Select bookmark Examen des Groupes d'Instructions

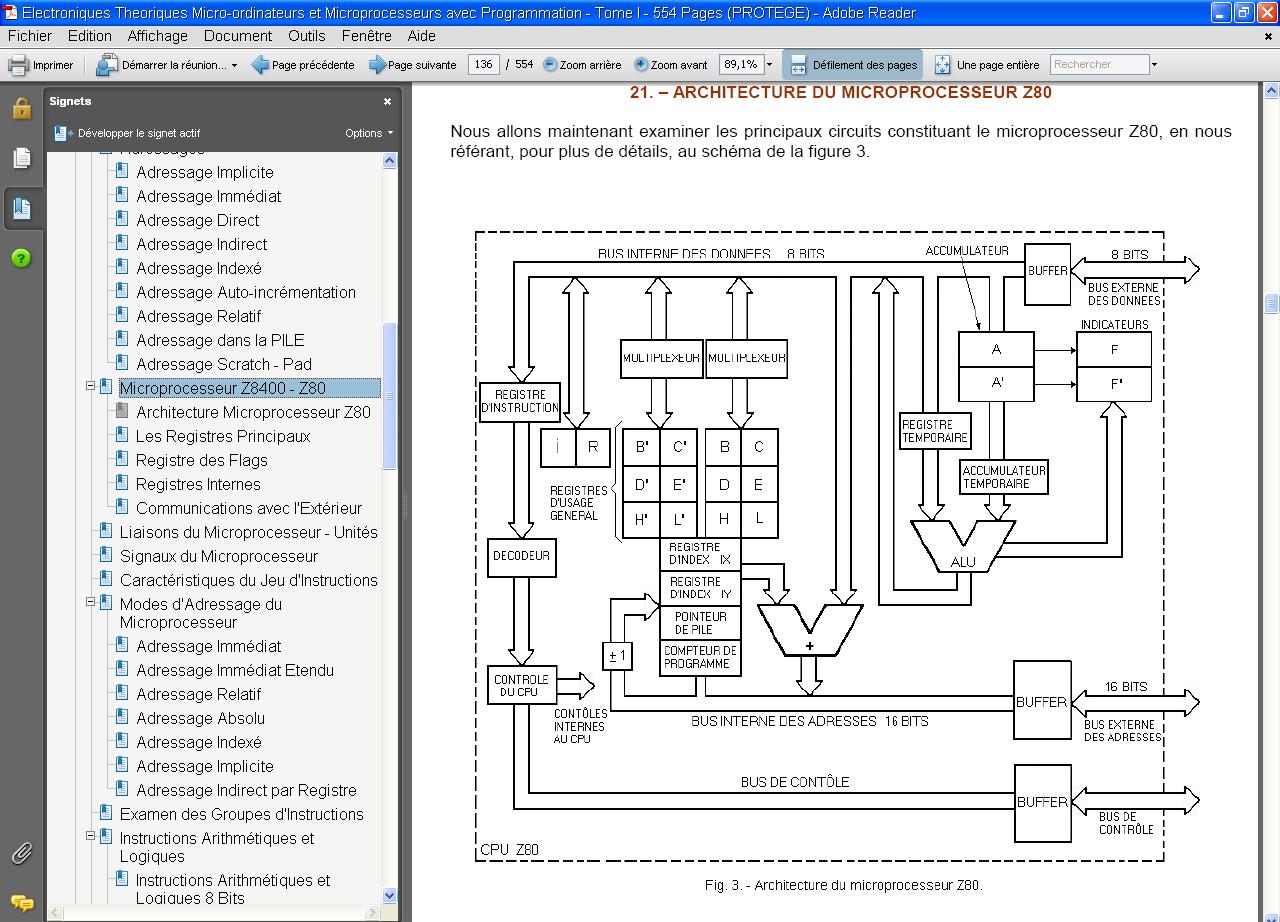242,814
